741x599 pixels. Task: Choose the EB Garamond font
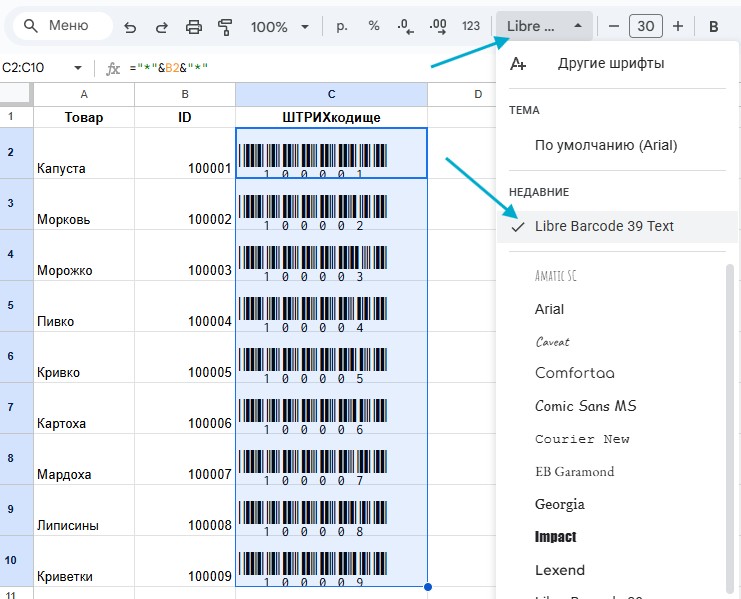click(575, 471)
